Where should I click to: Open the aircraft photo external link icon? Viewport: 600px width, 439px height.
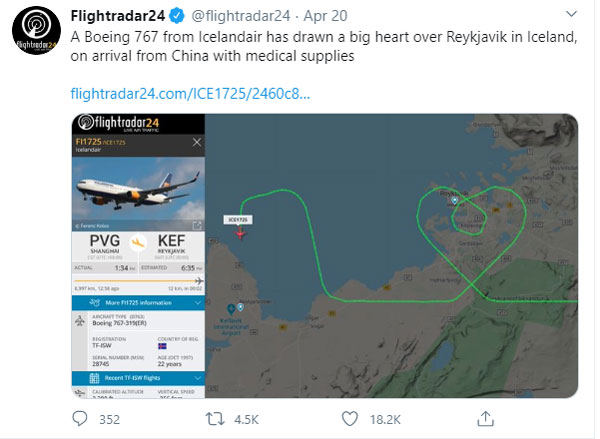coord(197,223)
